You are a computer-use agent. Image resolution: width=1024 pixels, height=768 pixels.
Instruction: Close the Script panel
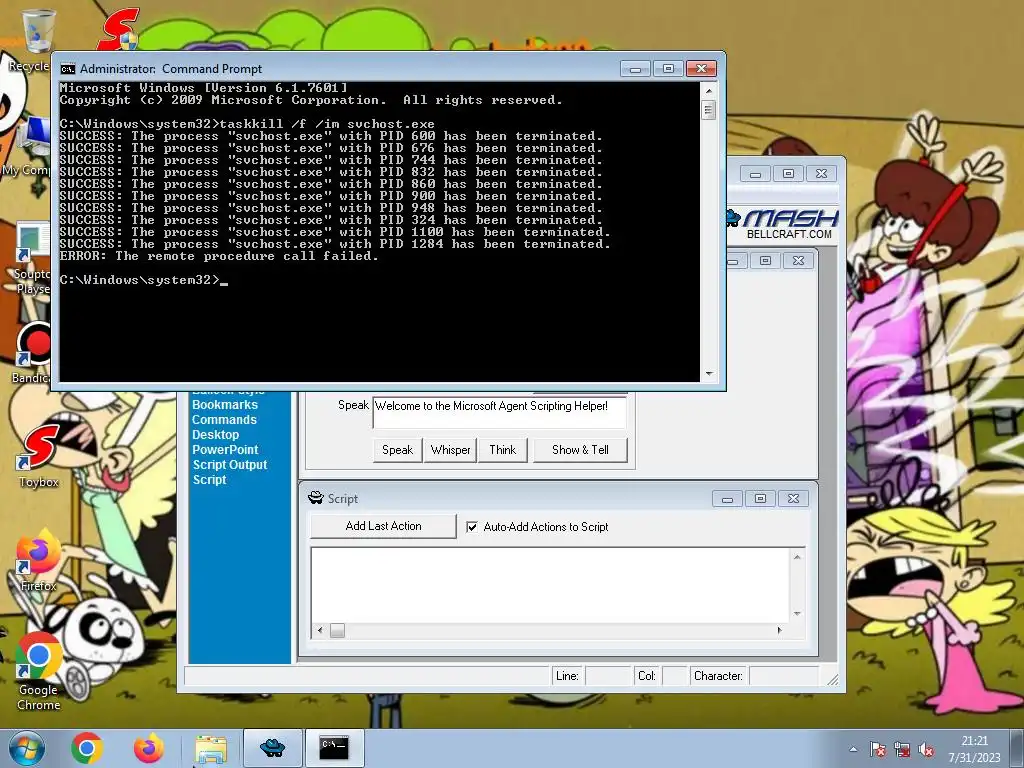[793, 499]
